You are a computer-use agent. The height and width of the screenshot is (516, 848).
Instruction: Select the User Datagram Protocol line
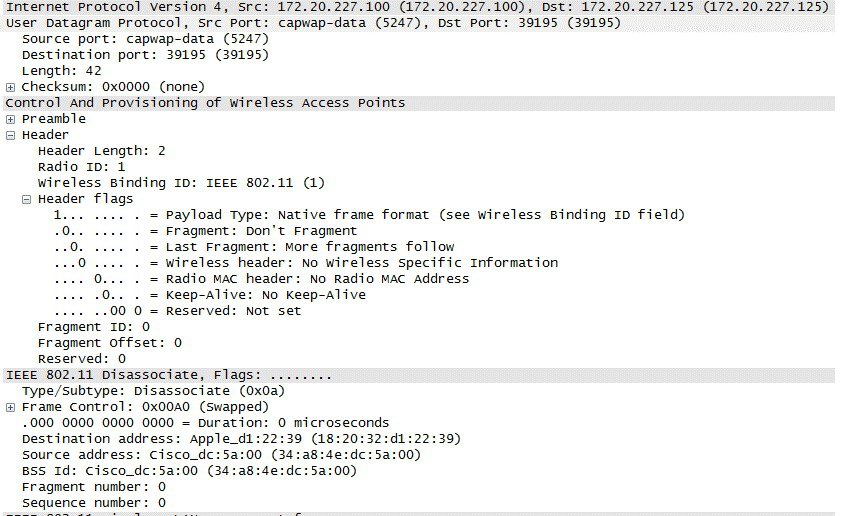tap(300, 22)
